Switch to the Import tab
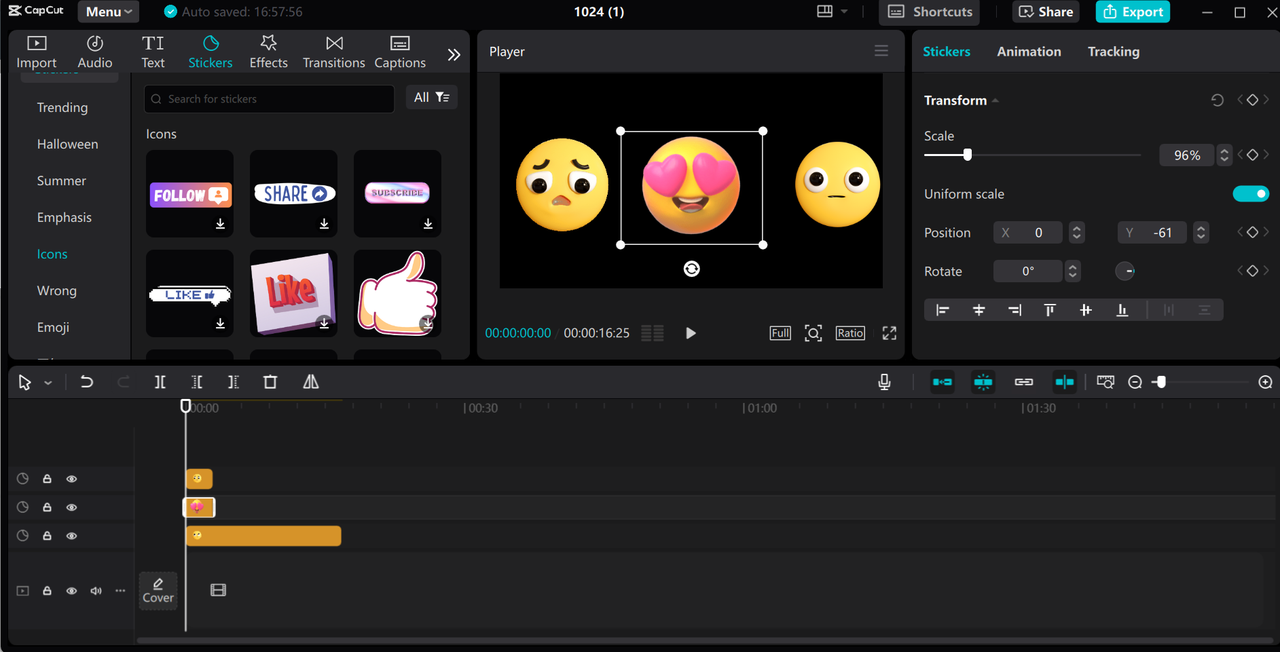 (37, 52)
